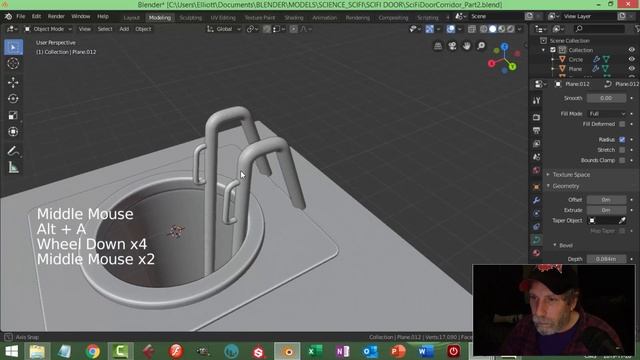Open the pivot point dropdown
This screenshot has width=640, height=360.
coord(253,29)
